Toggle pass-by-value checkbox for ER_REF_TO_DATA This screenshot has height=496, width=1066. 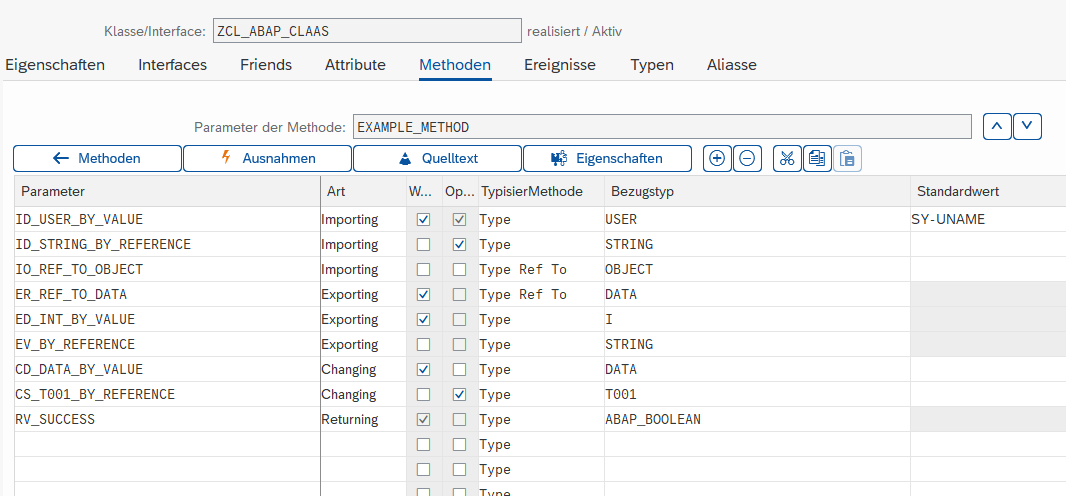tap(424, 295)
